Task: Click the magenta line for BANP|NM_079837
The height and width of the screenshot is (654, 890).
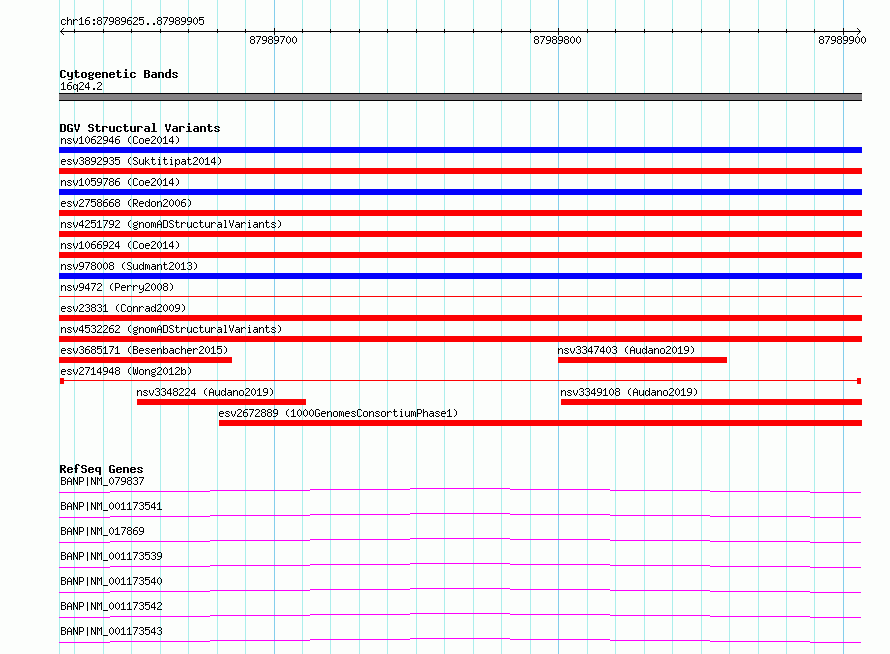Action: 460,490
